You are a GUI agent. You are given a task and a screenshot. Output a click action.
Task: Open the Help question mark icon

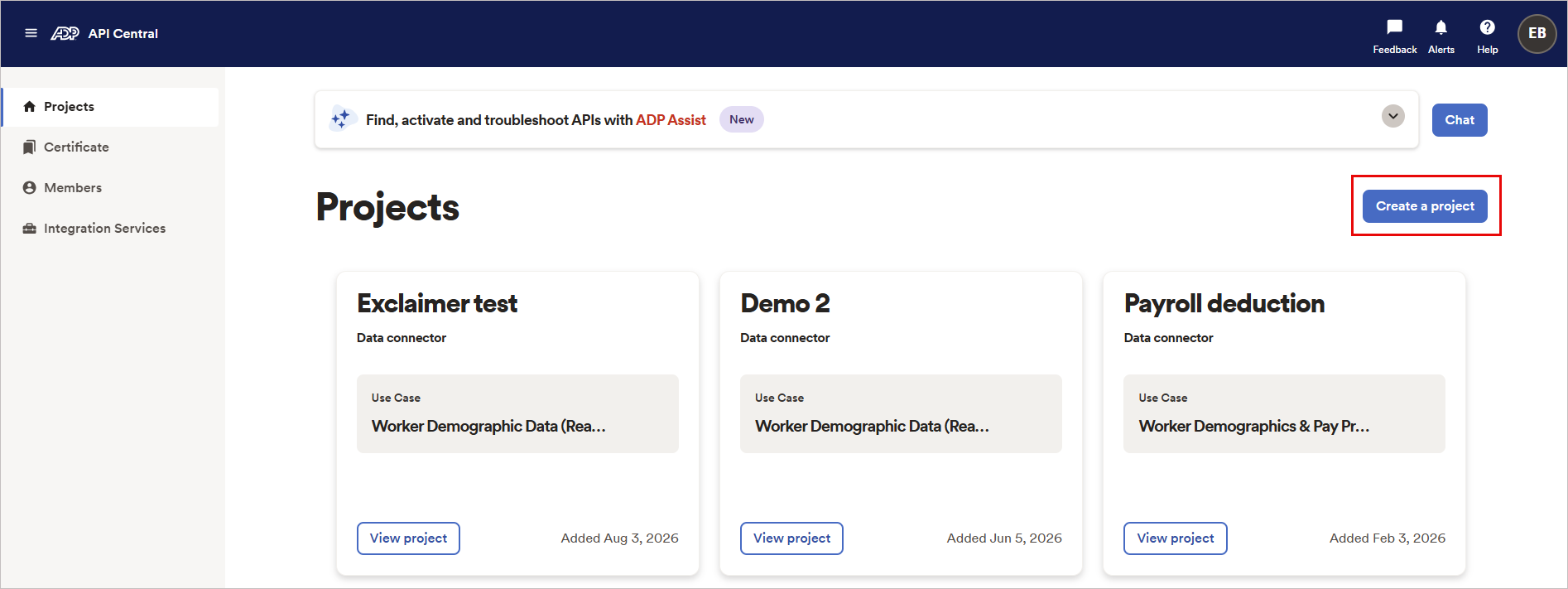1487,27
